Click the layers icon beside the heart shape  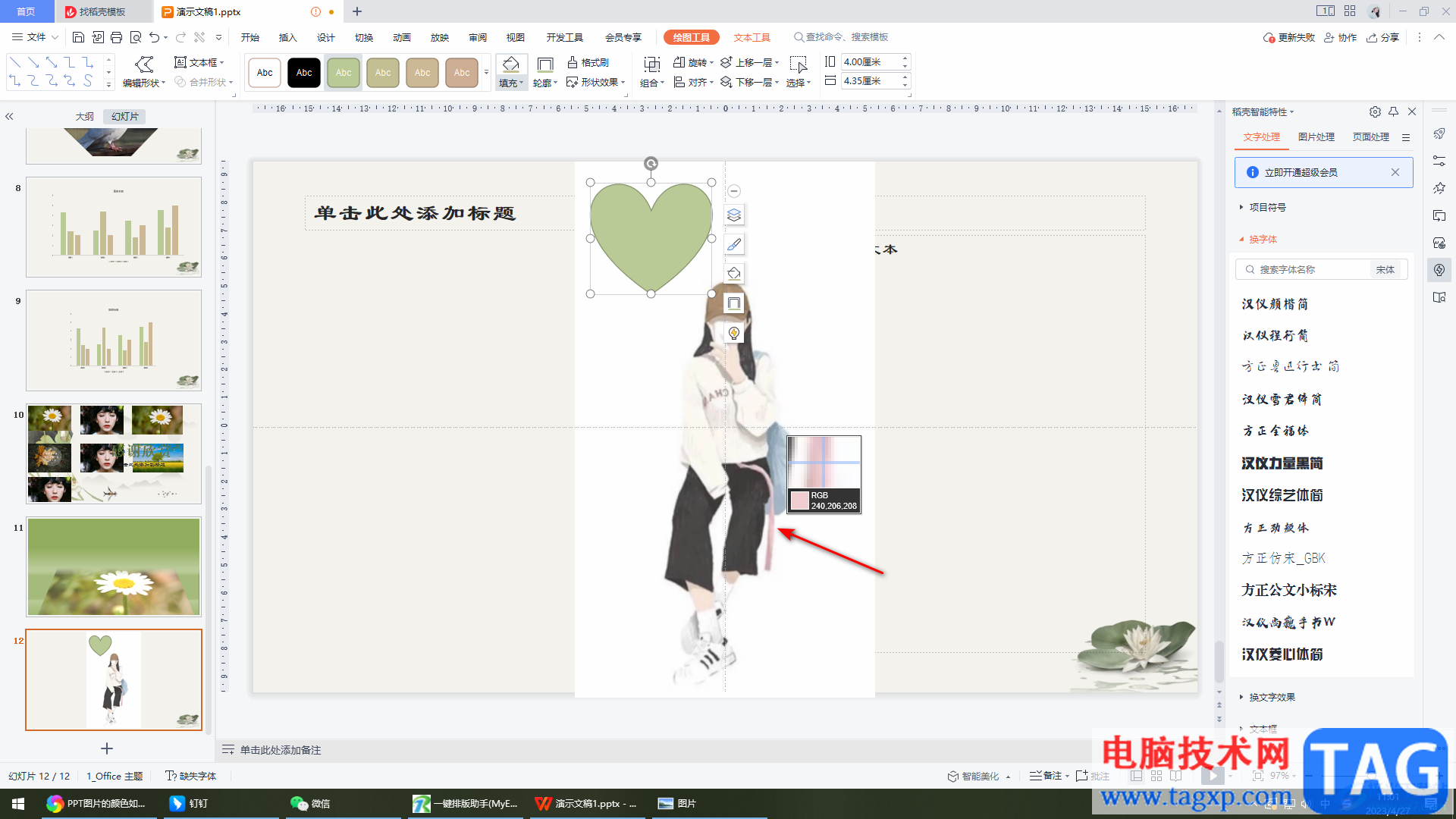pyautogui.click(x=733, y=215)
